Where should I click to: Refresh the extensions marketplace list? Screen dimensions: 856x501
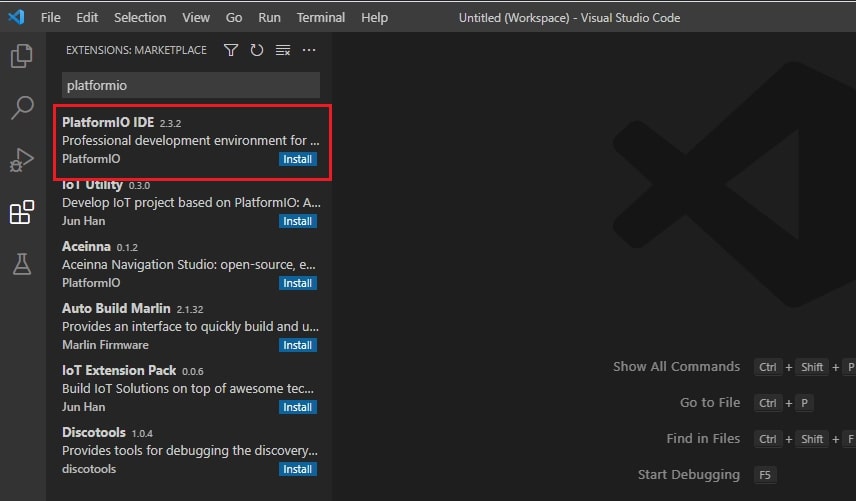(x=257, y=50)
